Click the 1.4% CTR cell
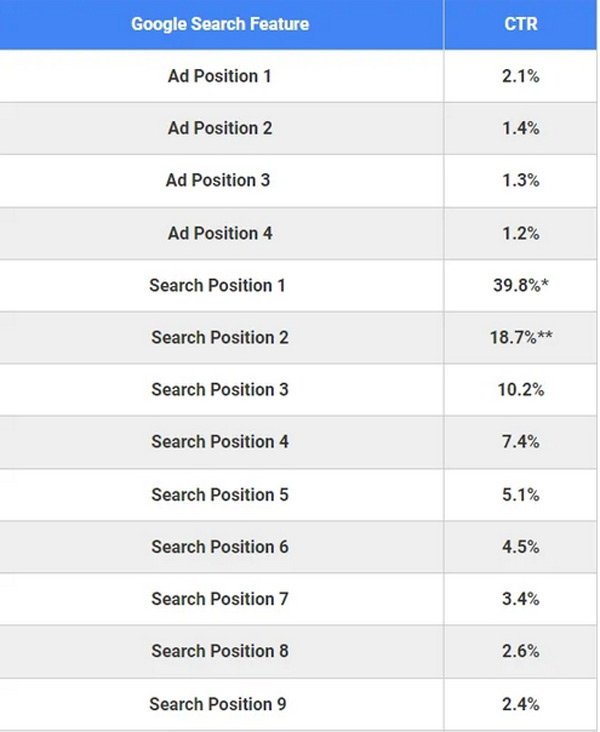The width and height of the screenshot is (600, 732). click(x=521, y=128)
